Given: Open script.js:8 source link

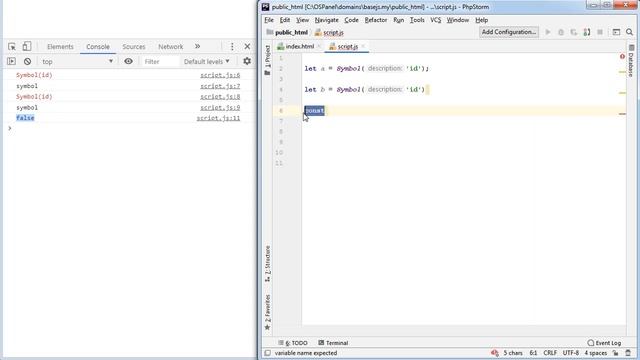Looking at the screenshot, I should click(220, 97).
